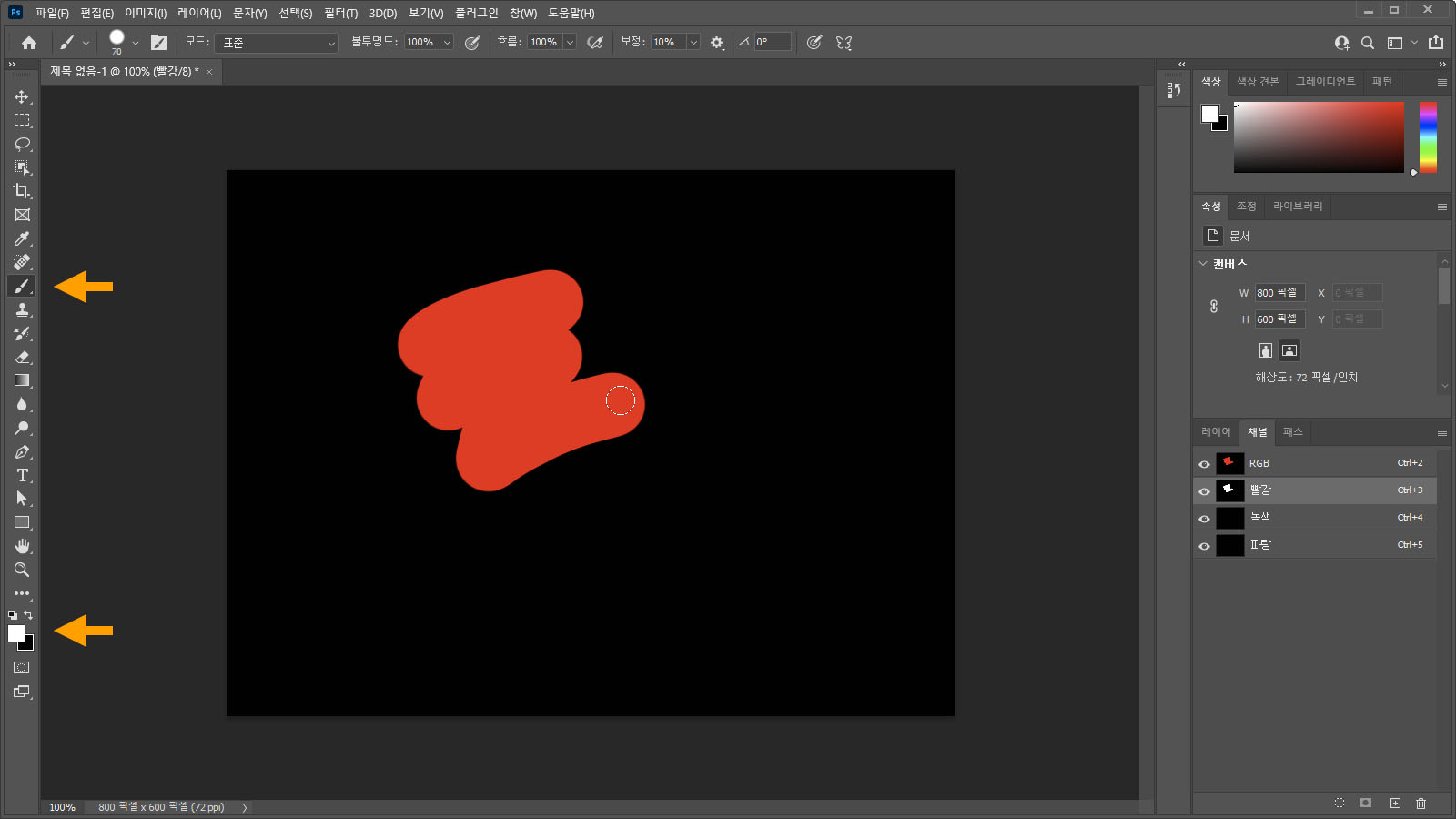Screen dimensions: 1456x819
Task: Toggle pressure for opacity
Action: coord(472,43)
